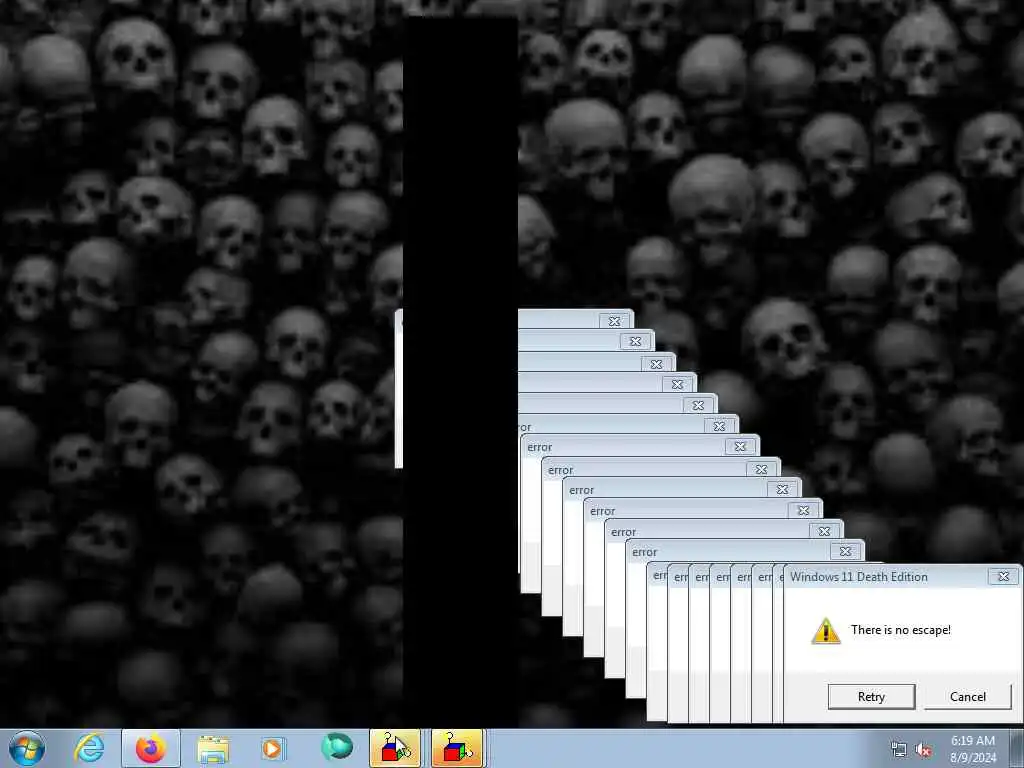Open the clock showing 6:19 AM

[972, 741]
